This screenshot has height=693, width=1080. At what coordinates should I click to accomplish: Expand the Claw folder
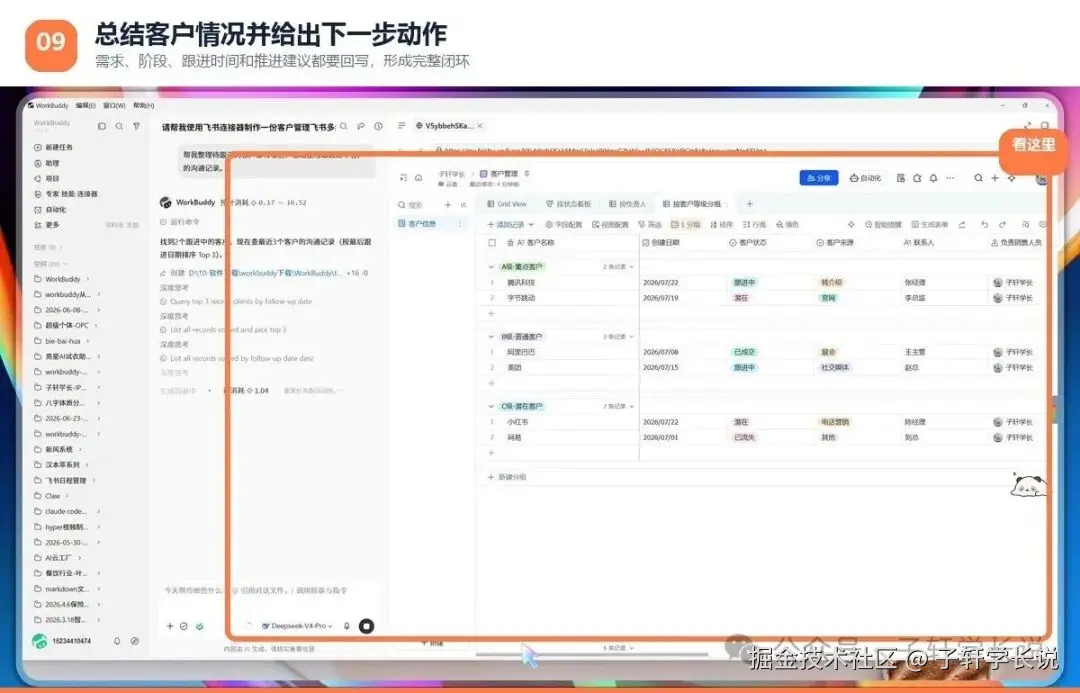click(x=67, y=496)
